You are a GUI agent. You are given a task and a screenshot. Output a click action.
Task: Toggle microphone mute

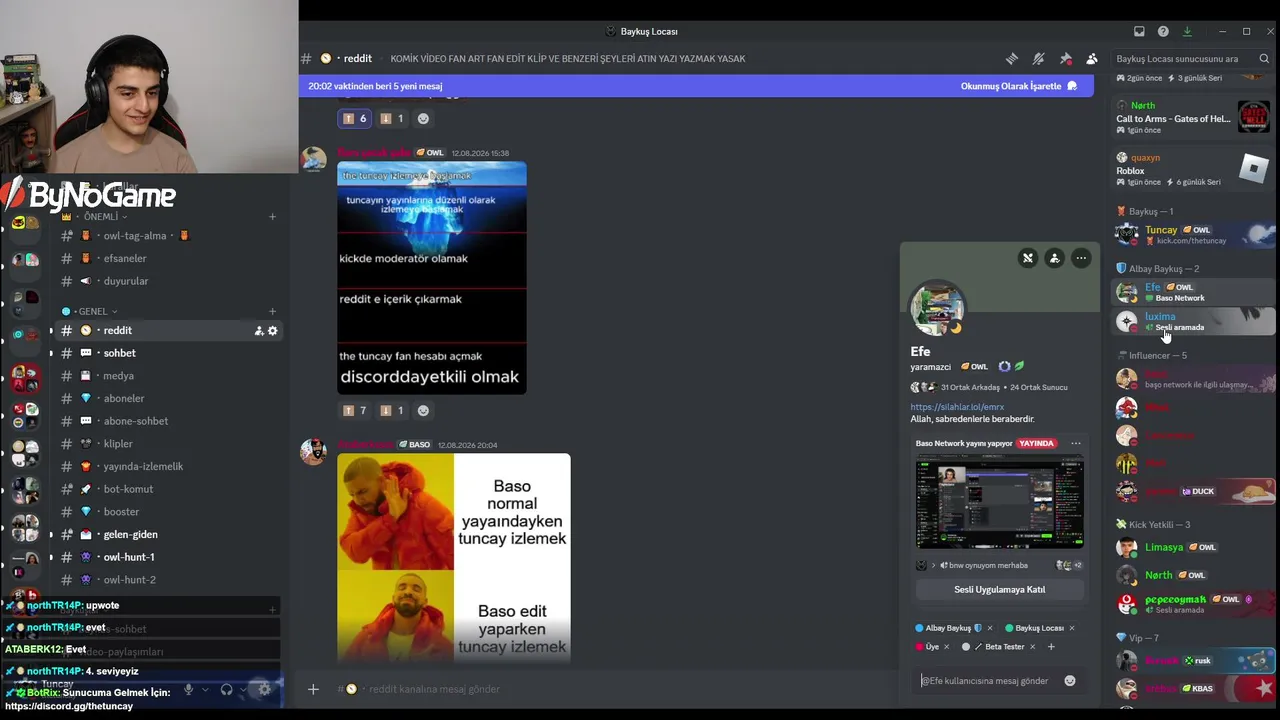pos(188,689)
